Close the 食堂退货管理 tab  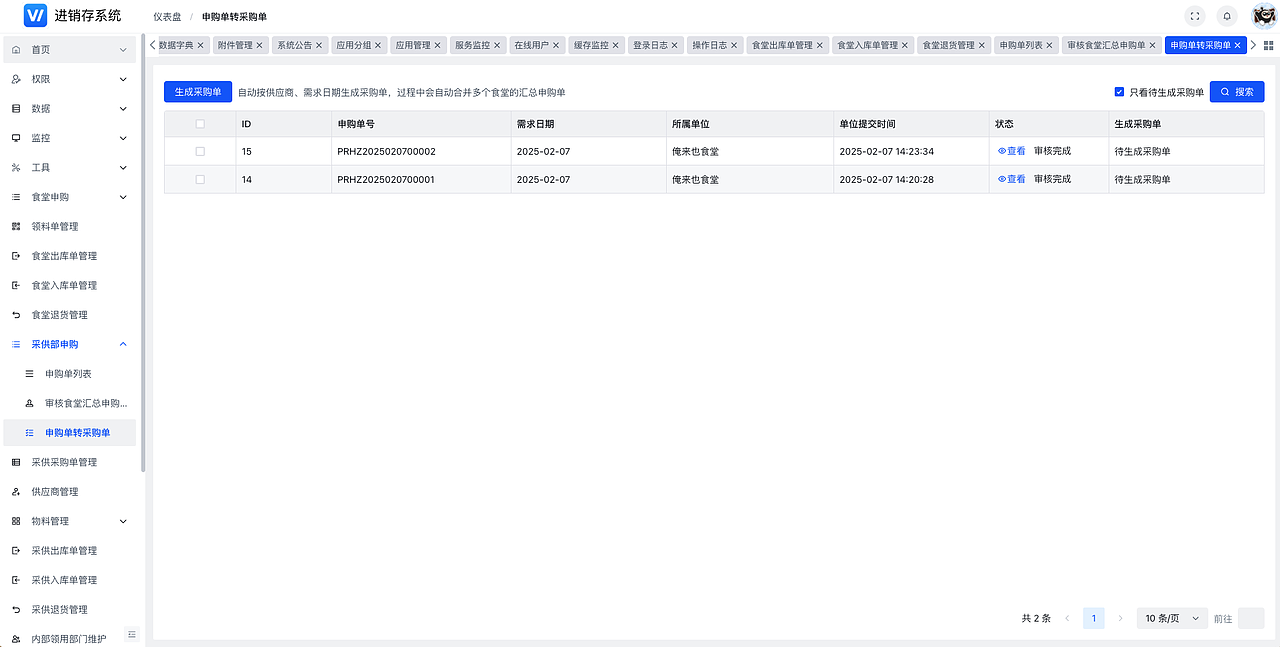982,45
